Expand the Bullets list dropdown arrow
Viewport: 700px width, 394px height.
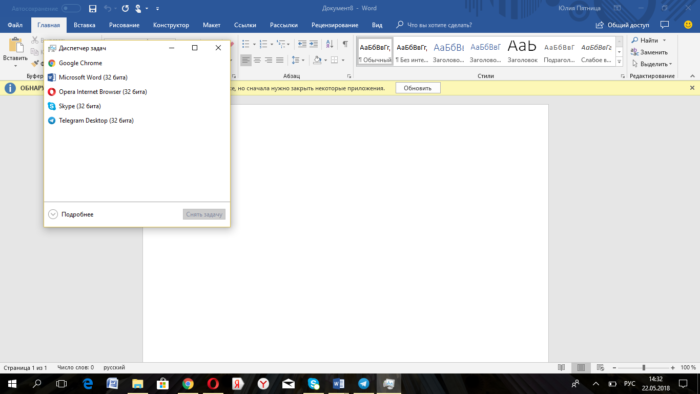click(x=254, y=44)
